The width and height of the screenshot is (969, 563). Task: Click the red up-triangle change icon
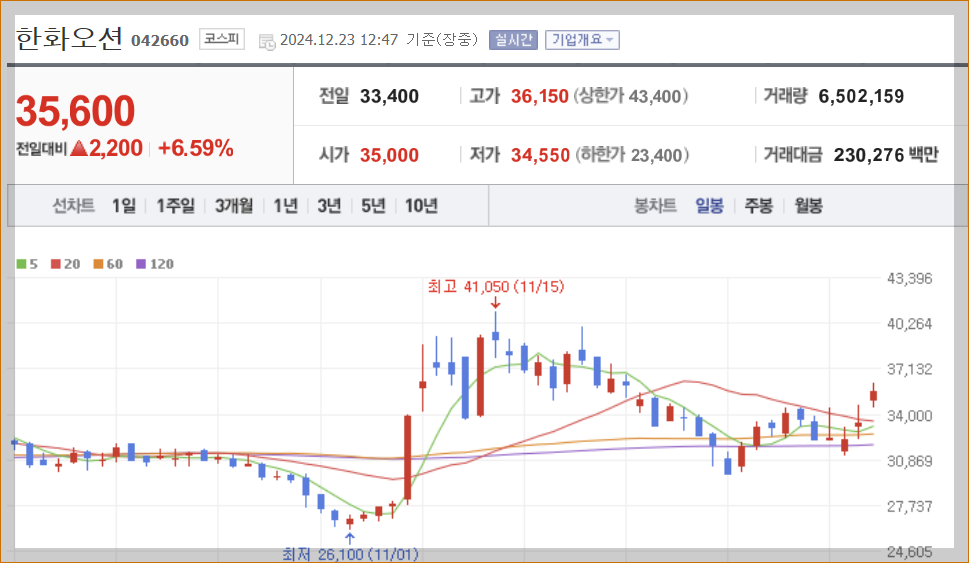tap(78, 148)
